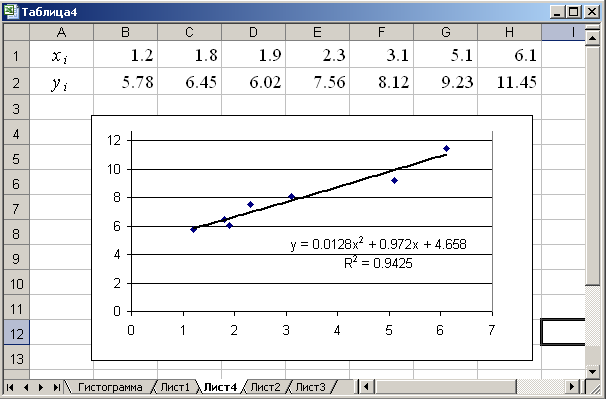606x399 pixels.
Task: Select row 1 header
Action: (16, 55)
